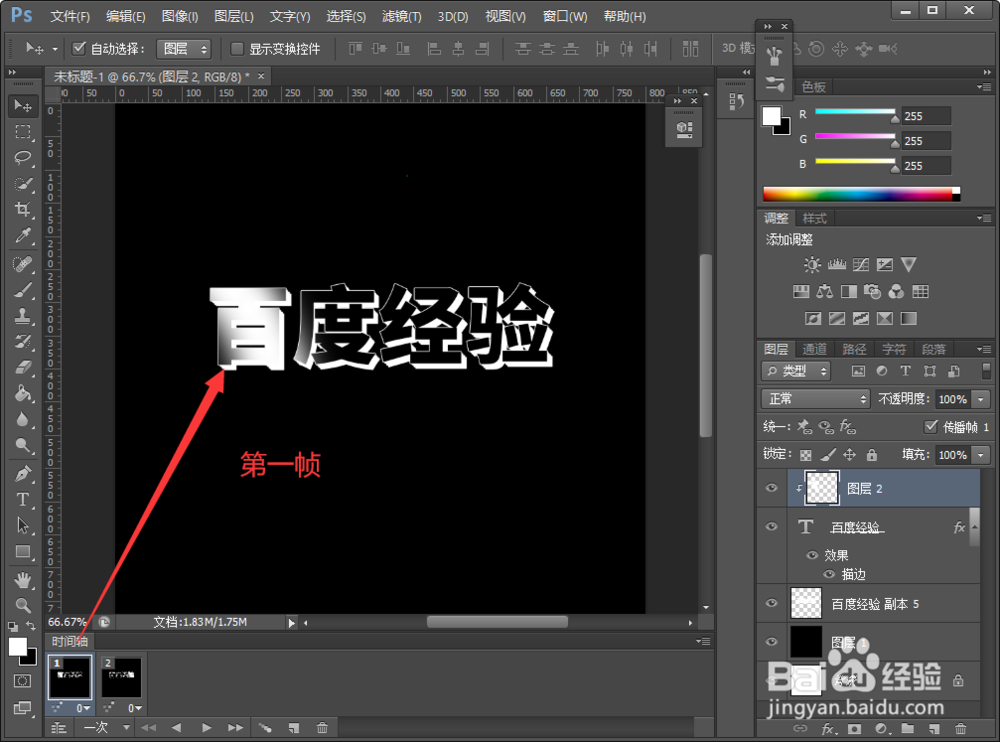
Task: Select the Clone Stamp tool
Action: [x=23, y=315]
